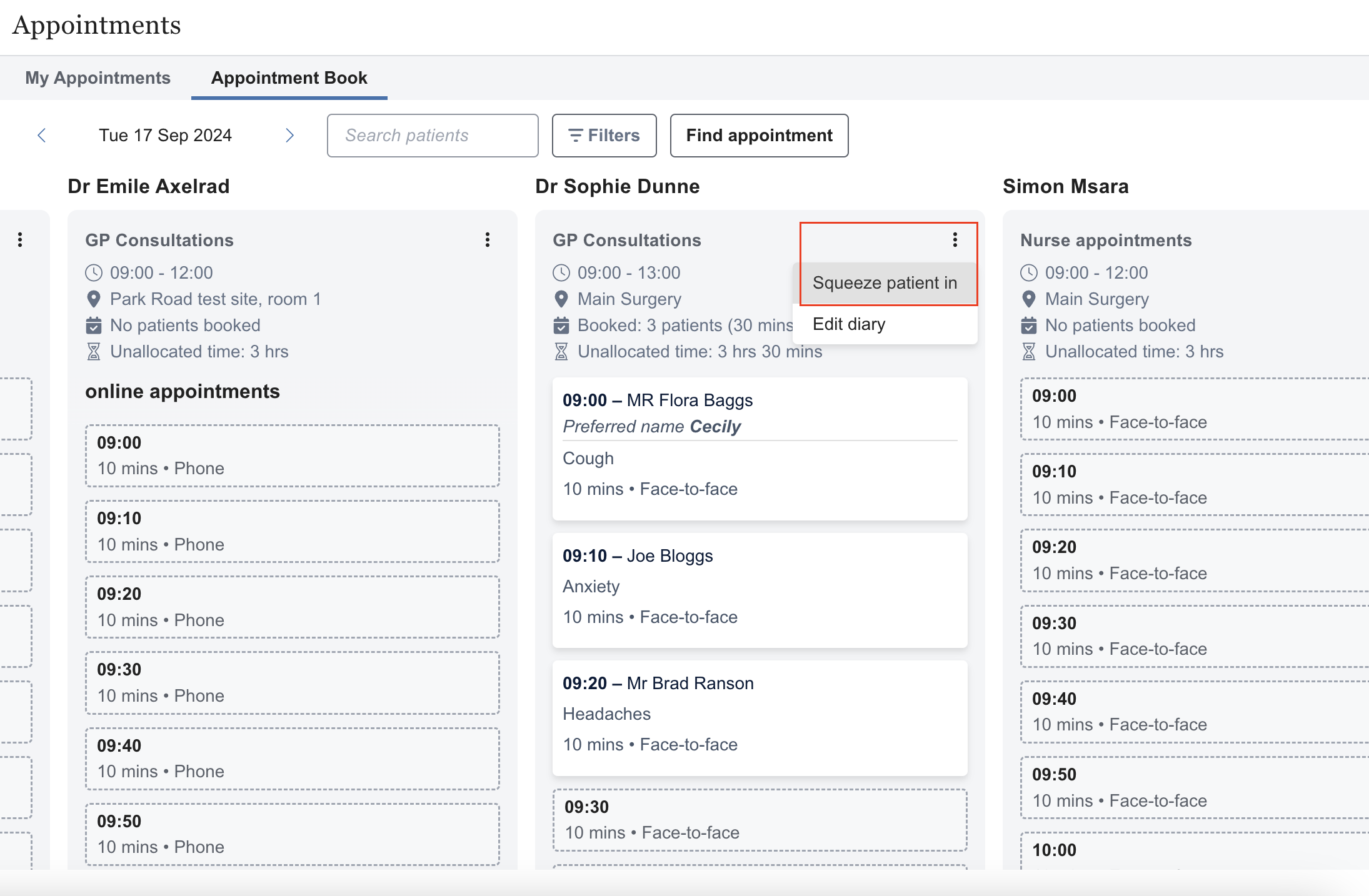
Task: Click hourglass icon in Dr Axelrad's unallocated time
Action: point(94,352)
